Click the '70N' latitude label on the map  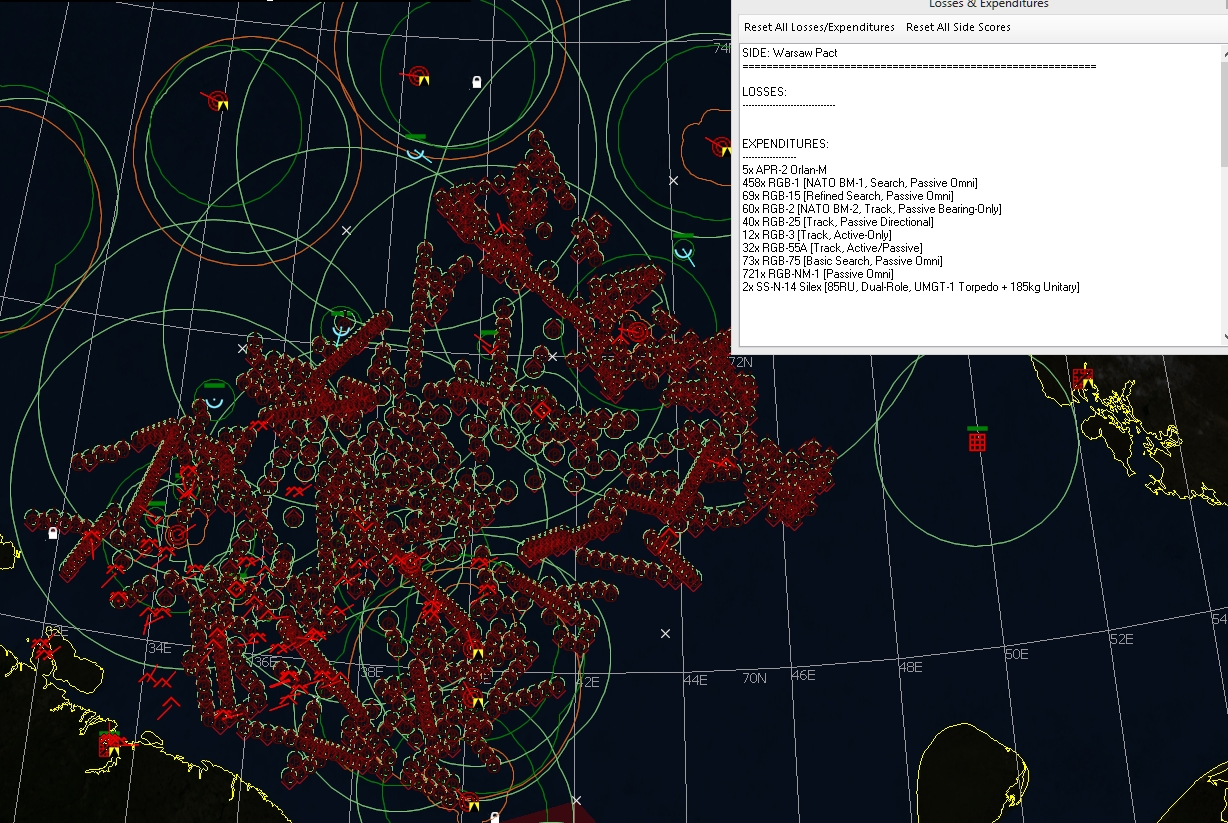click(x=754, y=678)
